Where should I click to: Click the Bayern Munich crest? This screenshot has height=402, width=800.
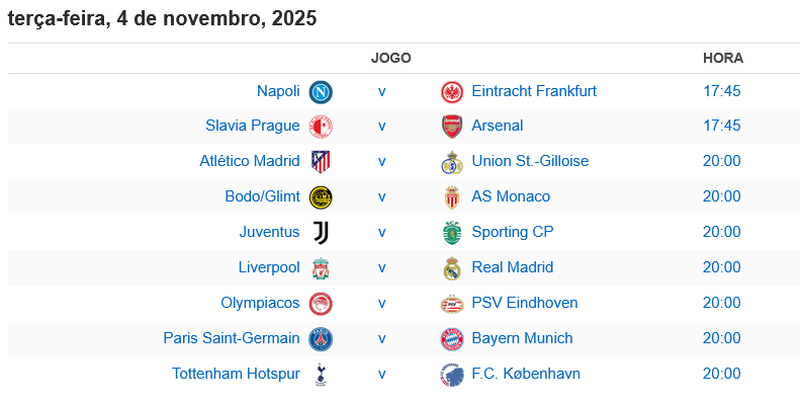[x=452, y=339]
